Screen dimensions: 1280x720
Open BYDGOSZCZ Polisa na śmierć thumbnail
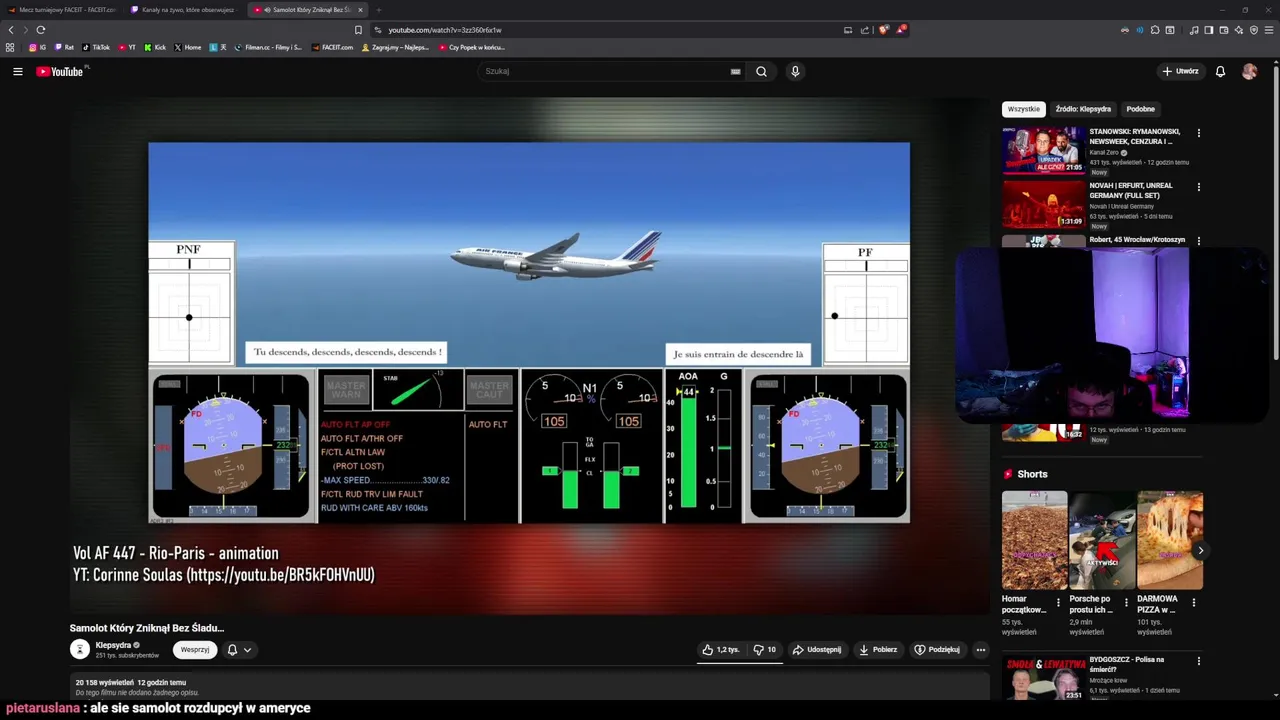[x=1044, y=679]
